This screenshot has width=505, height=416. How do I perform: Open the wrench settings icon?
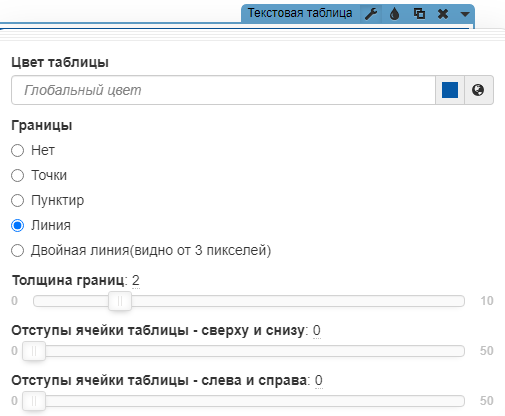[371, 14]
